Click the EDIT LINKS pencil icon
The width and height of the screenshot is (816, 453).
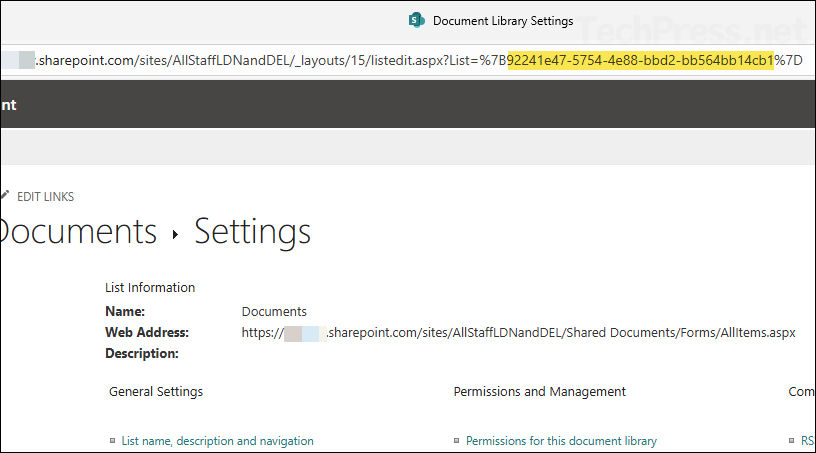[x=5, y=195]
